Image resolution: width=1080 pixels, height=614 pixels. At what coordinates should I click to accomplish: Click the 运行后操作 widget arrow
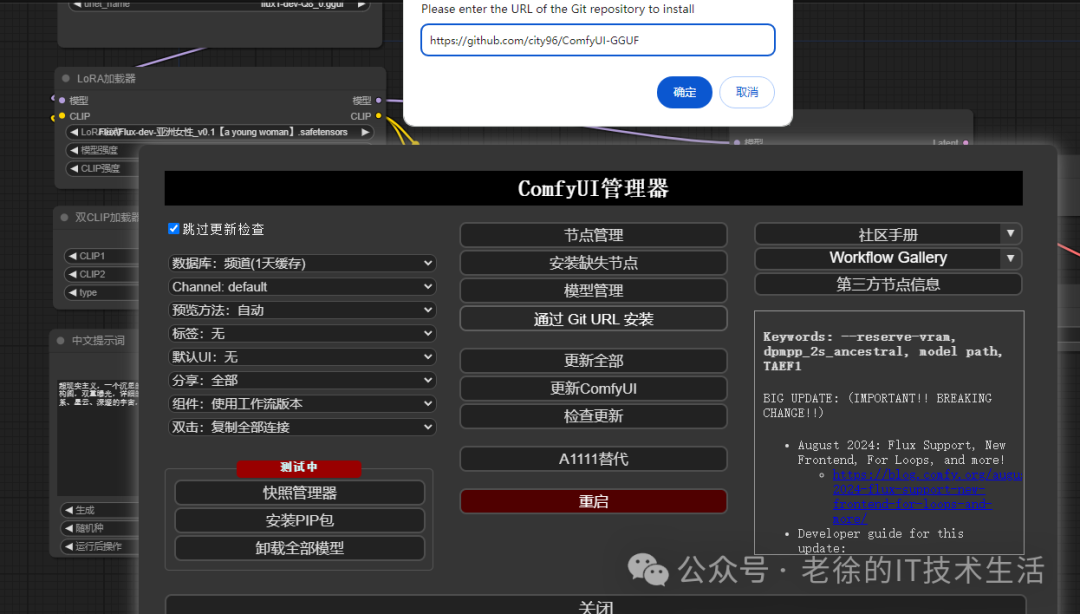tap(69, 546)
